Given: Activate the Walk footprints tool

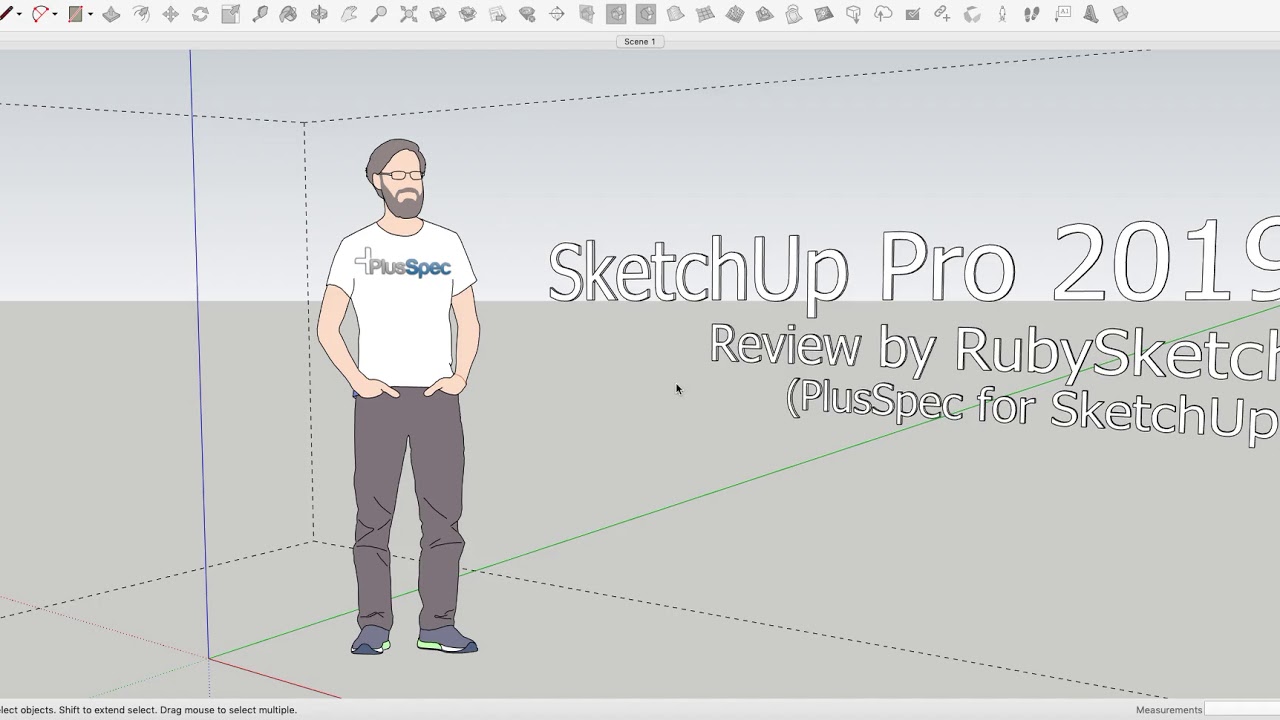Looking at the screenshot, I should pyautogui.click(x=1032, y=14).
